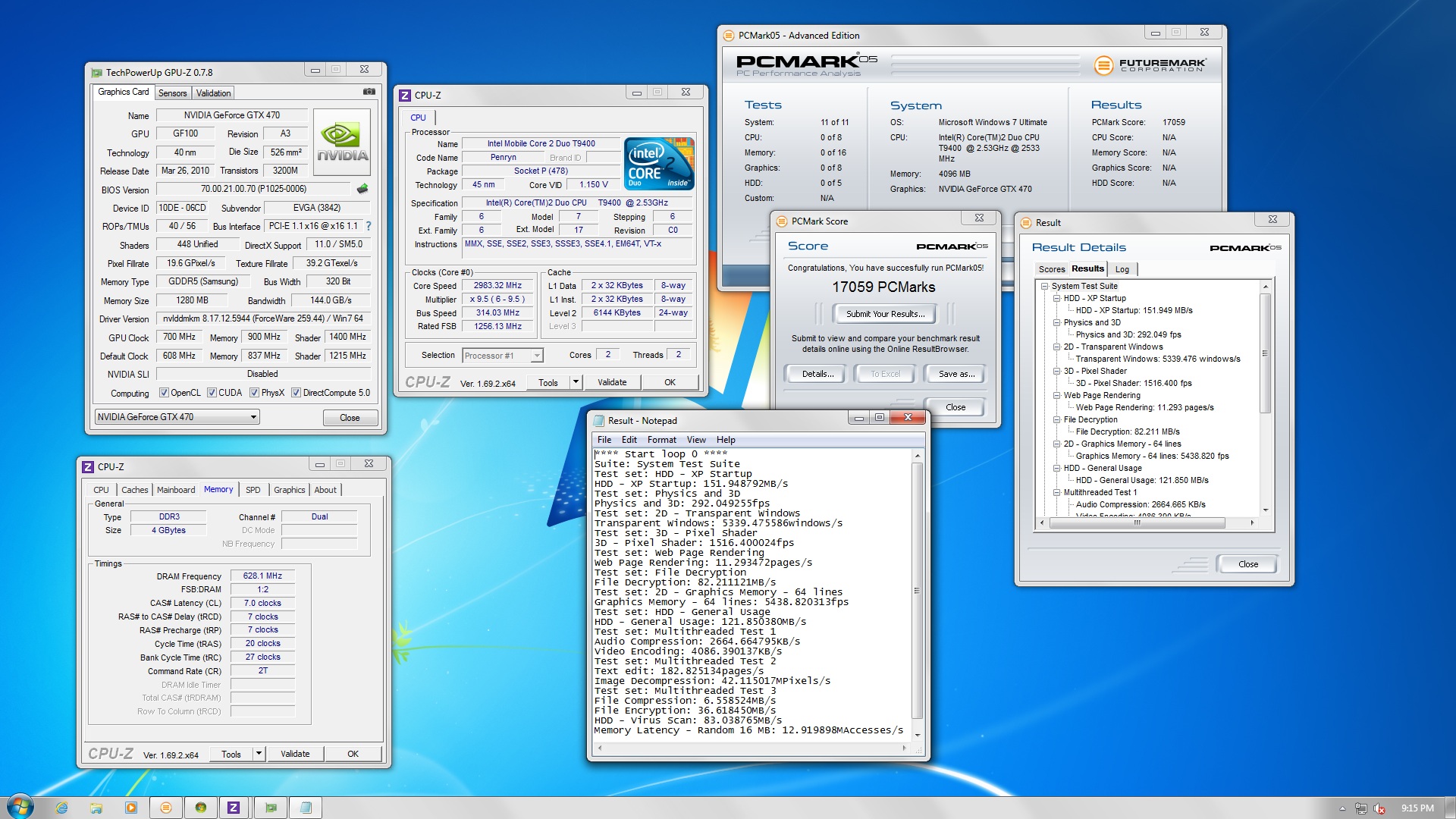Toggle the PhysX checkbox
The width and height of the screenshot is (1456, 819).
254,393
